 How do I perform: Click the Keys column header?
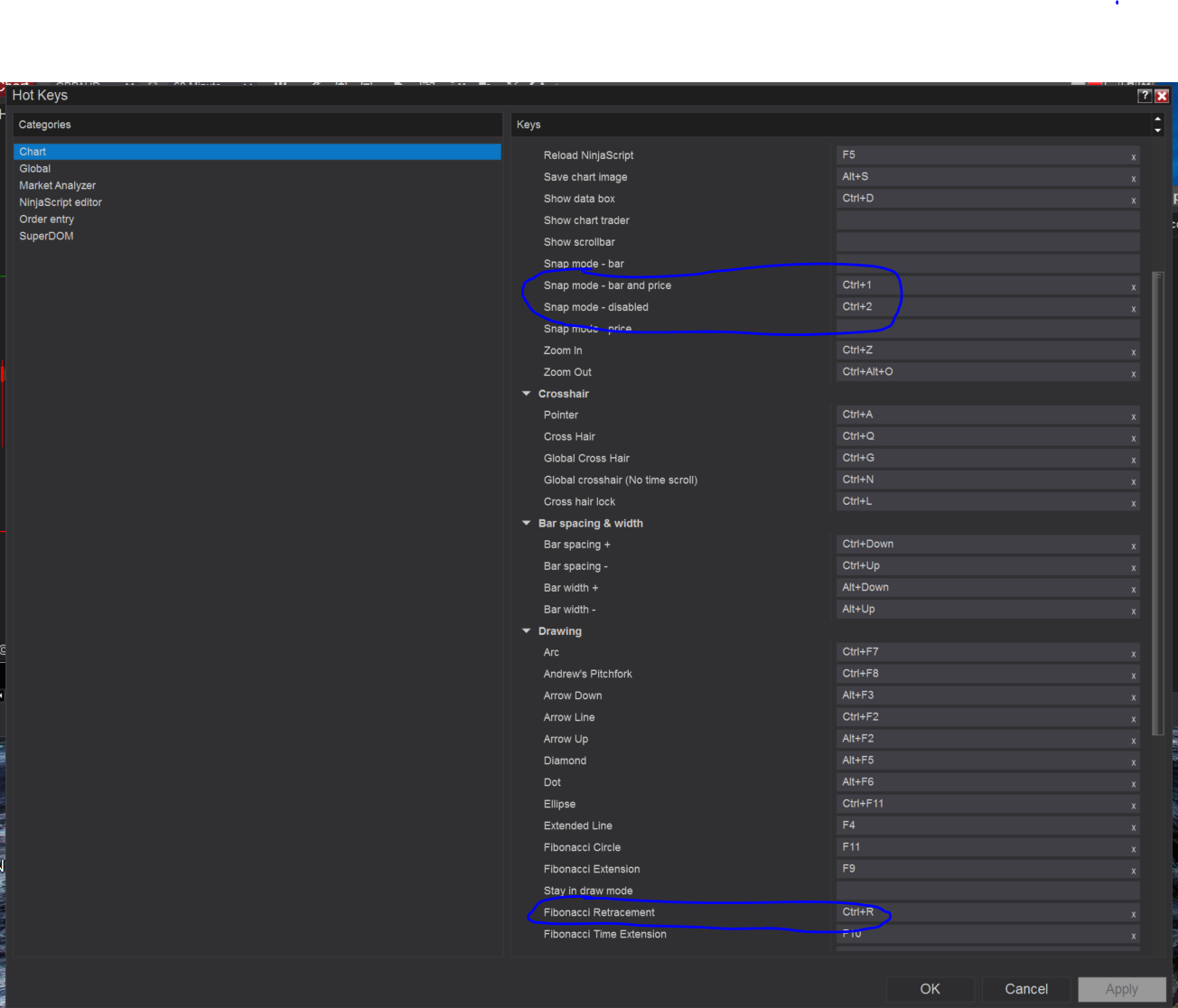528,125
